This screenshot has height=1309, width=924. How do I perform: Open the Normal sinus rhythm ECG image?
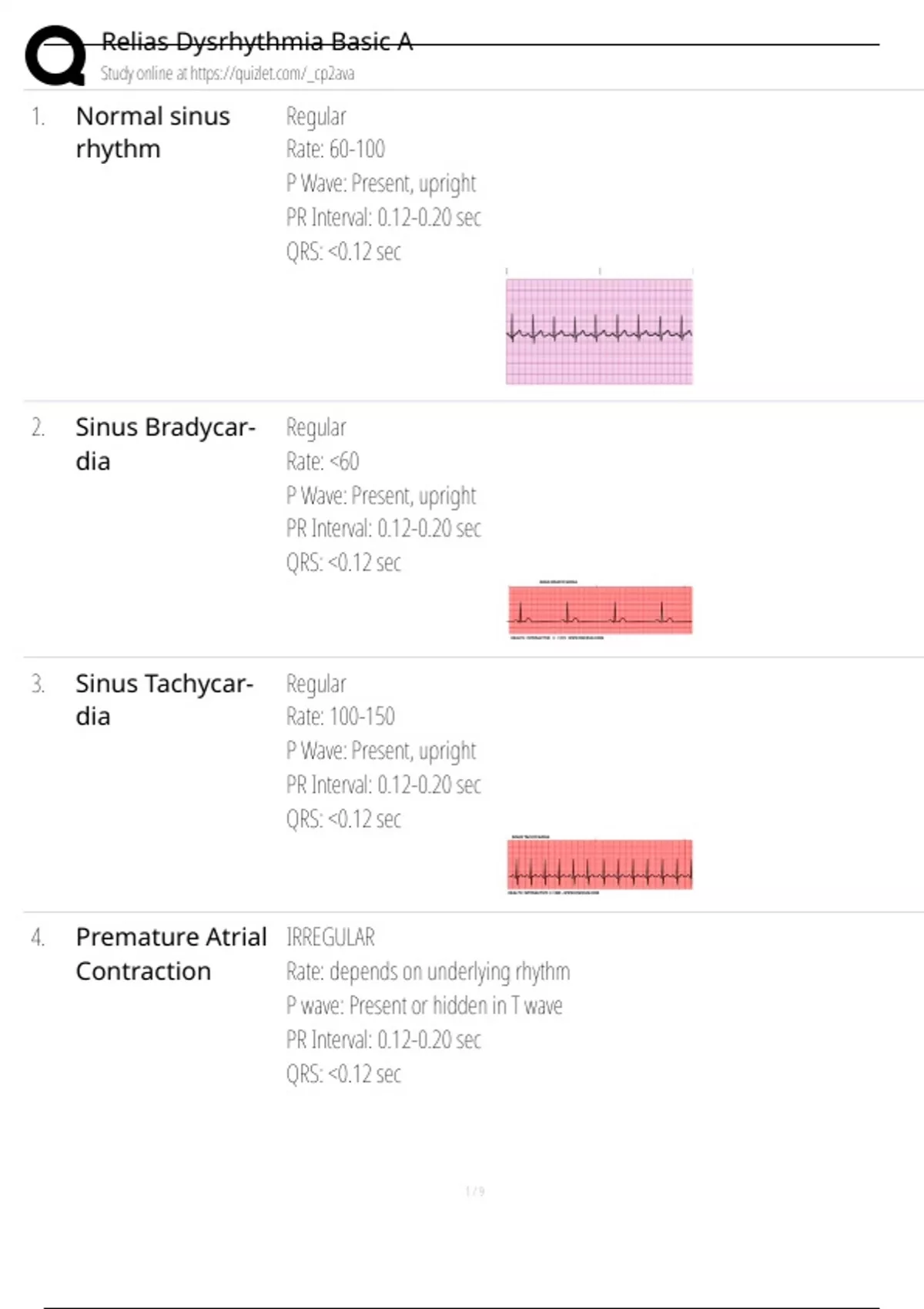tap(599, 331)
